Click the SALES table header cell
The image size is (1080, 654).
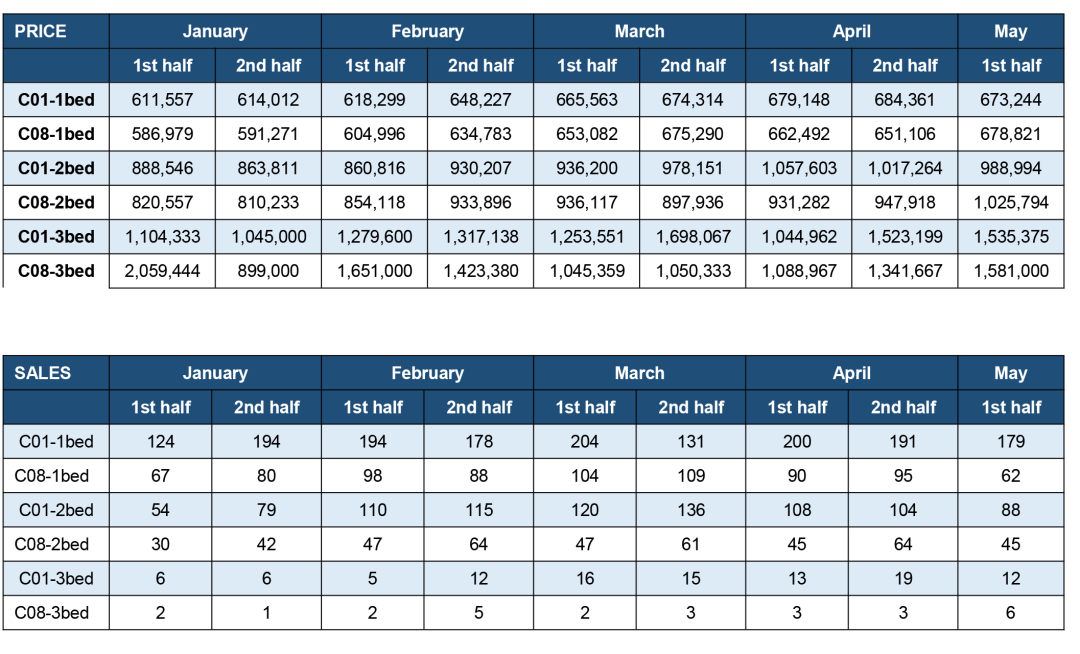(56, 373)
